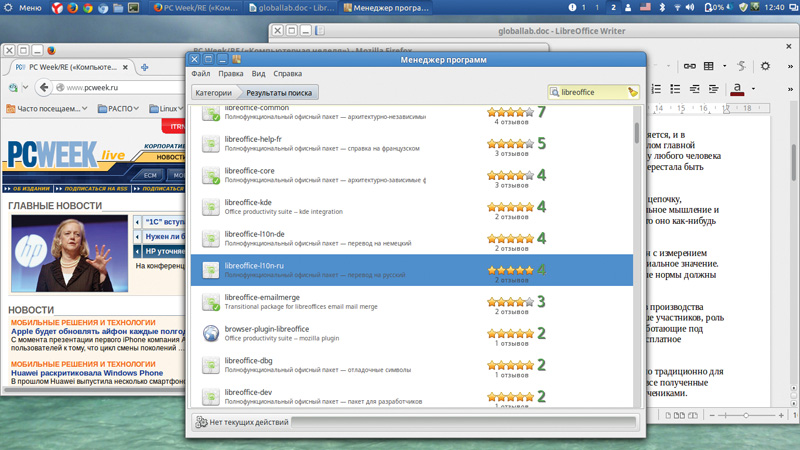Open the terminal from the panel

[134, 8]
